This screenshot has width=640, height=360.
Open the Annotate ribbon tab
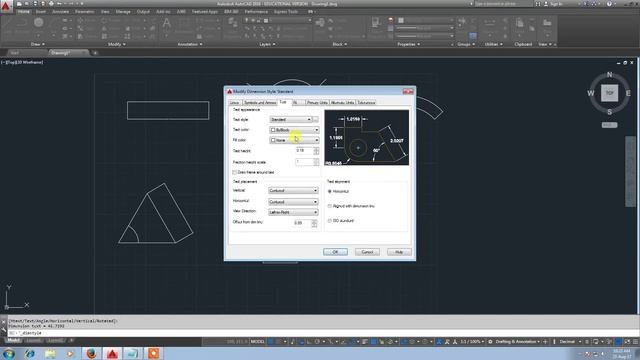click(x=60, y=11)
